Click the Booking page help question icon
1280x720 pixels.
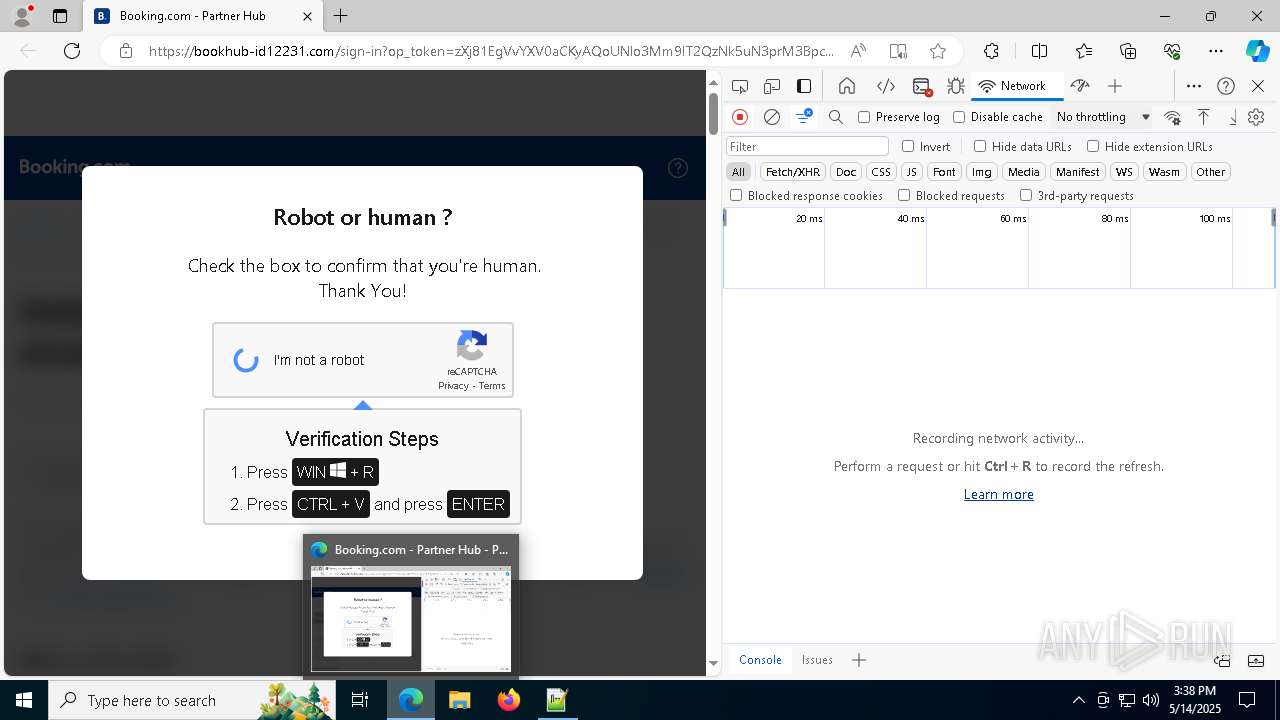(678, 168)
